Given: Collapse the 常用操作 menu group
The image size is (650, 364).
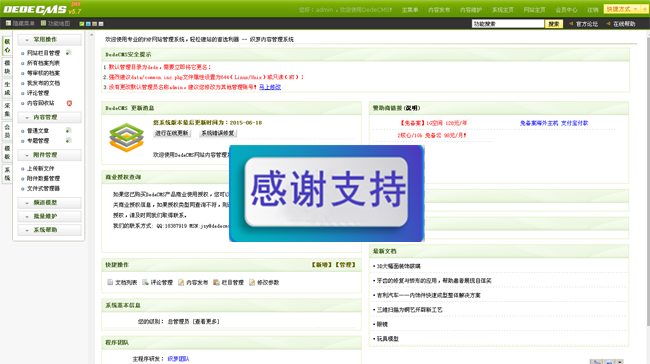Looking at the screenshot, I should (50, 39).
